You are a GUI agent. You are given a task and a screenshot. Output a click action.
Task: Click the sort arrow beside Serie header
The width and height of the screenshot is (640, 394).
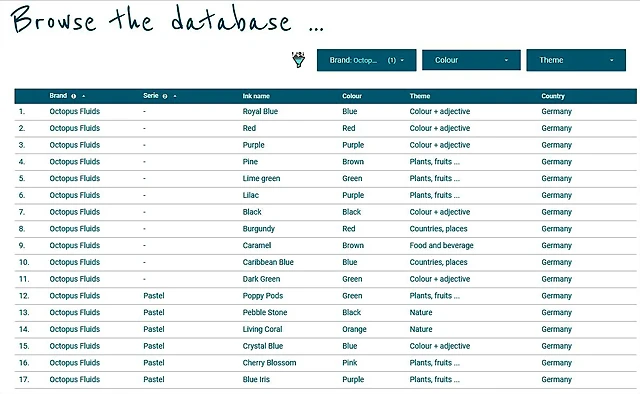point(175,96)
